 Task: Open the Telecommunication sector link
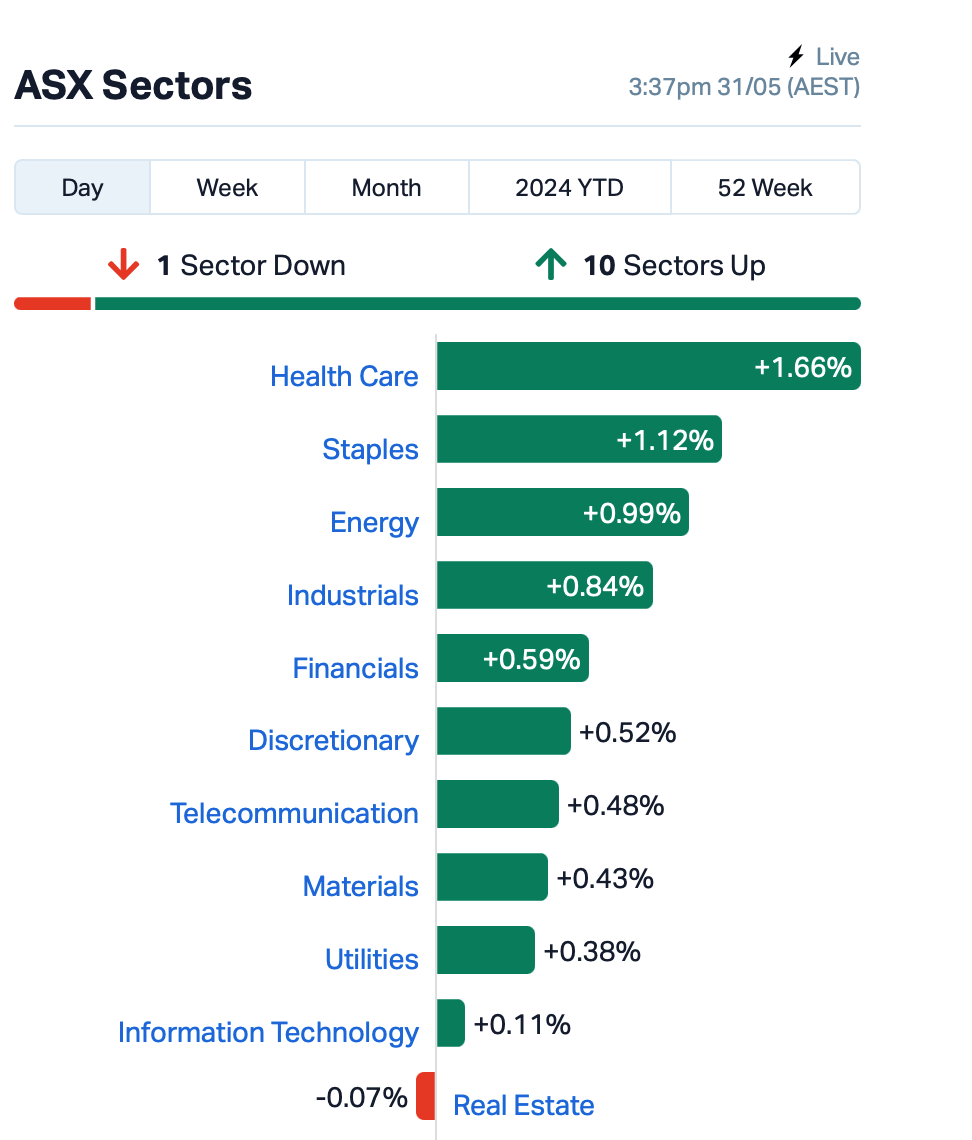[294, 814]
